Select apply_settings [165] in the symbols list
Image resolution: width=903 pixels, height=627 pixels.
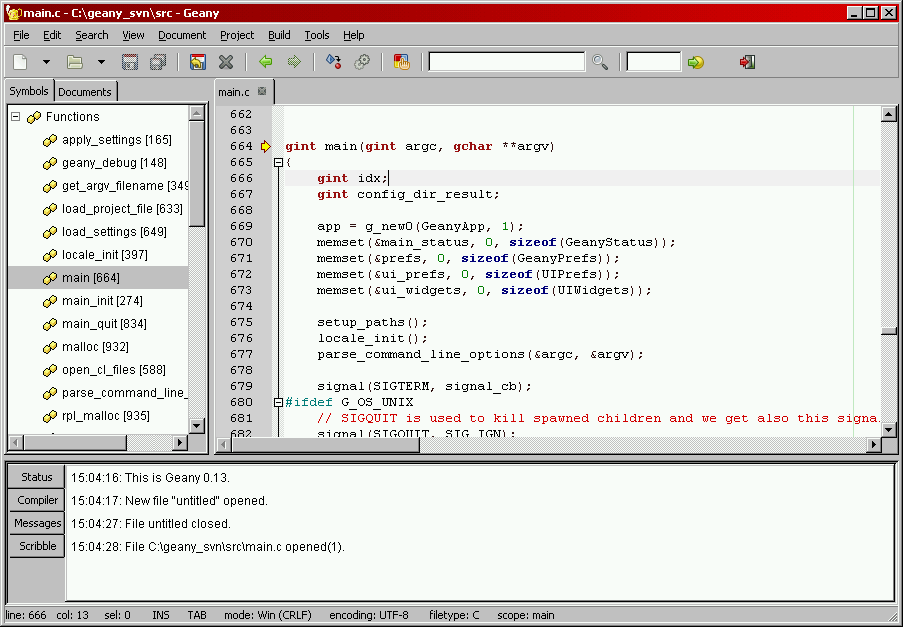pyautogui.click(x=117, y=140)
